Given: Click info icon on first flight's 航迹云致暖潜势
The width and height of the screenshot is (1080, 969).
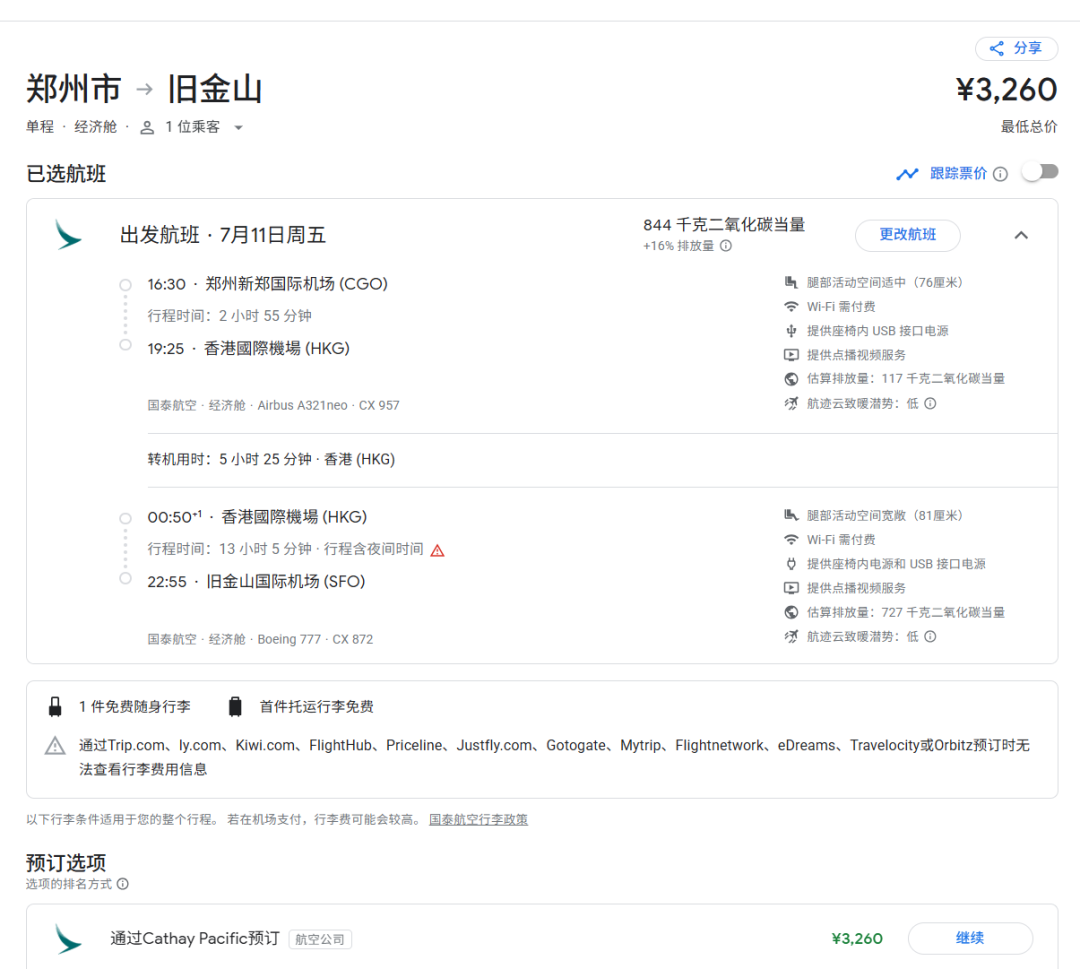Looking at the screenshot, I should point(930,404).
